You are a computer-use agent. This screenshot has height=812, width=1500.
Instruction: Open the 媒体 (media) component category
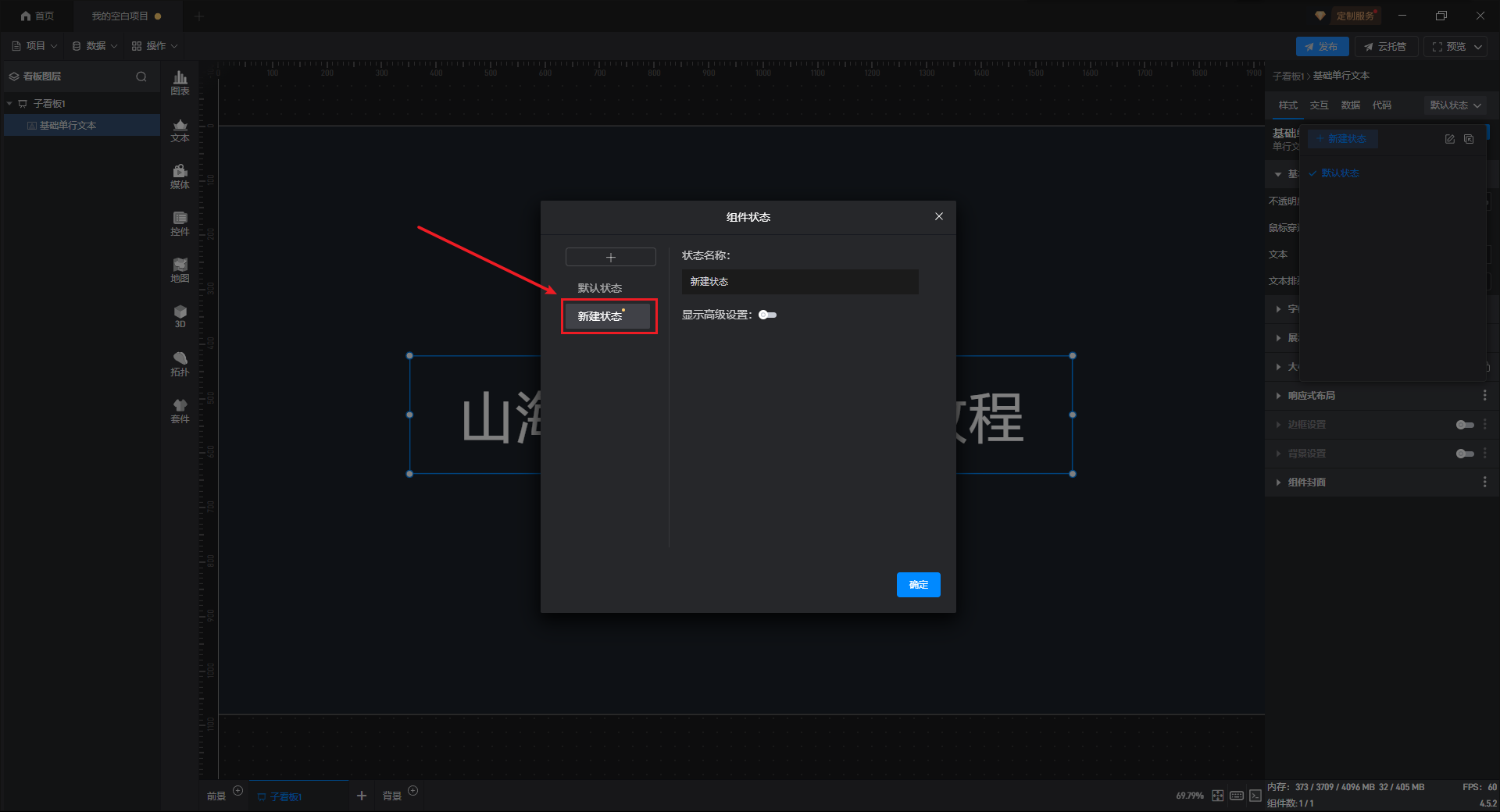pyautogui.click(x=180, y=177)
